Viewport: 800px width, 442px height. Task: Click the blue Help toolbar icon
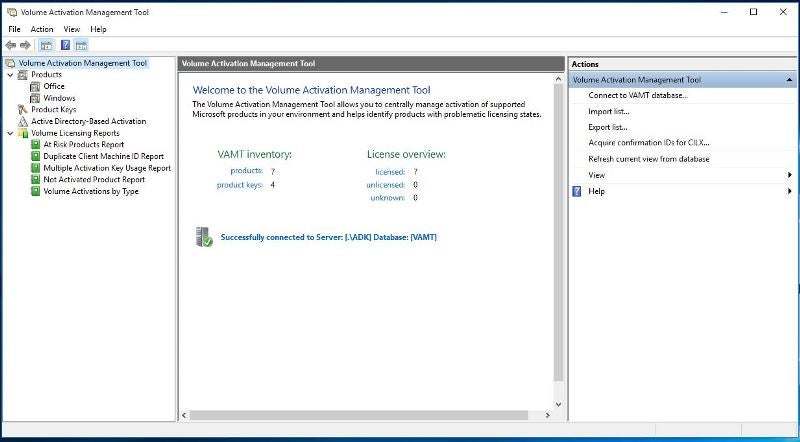coord(65,45)
